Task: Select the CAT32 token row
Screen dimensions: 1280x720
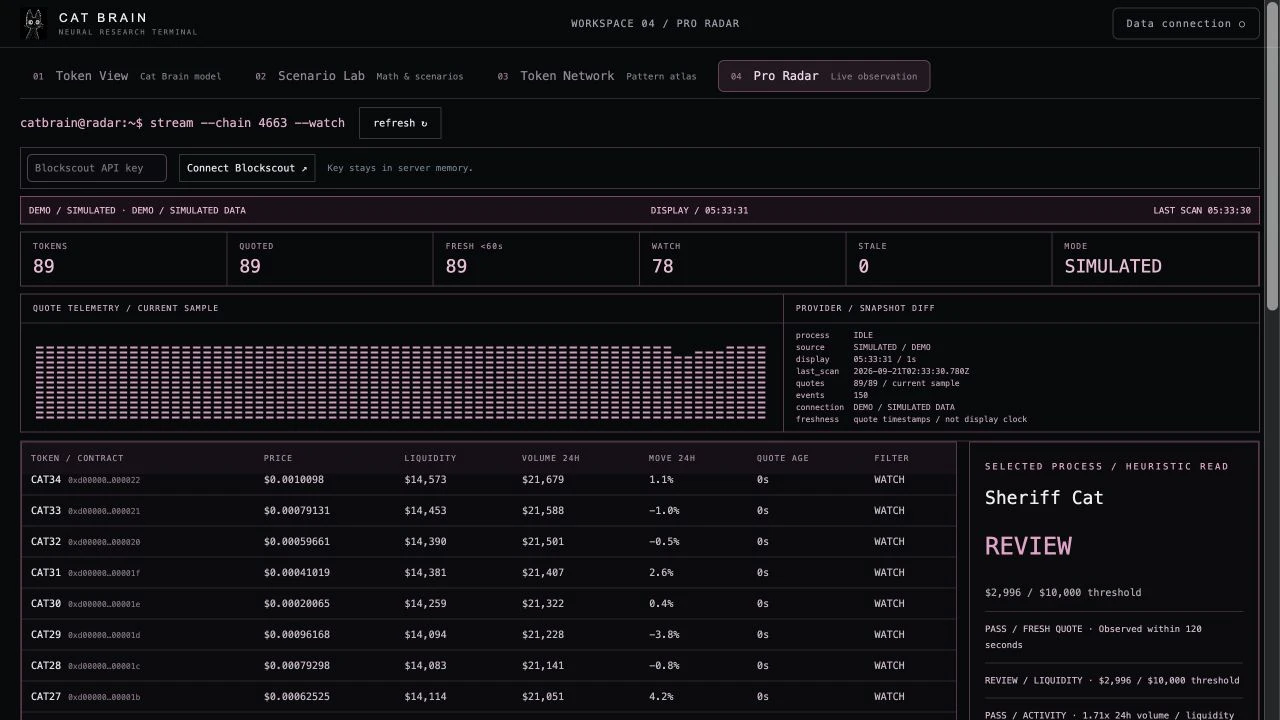Action: click(x=488, y=542)
